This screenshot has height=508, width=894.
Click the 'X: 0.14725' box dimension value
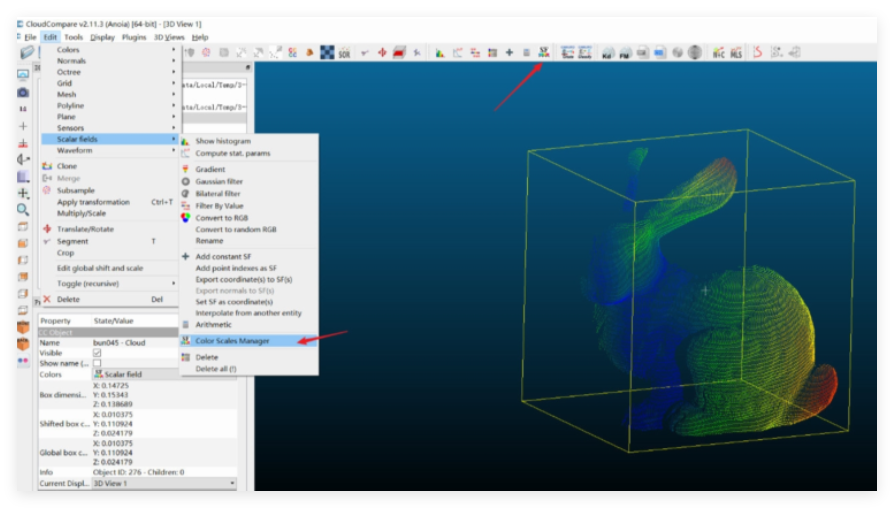pos(111,385)
